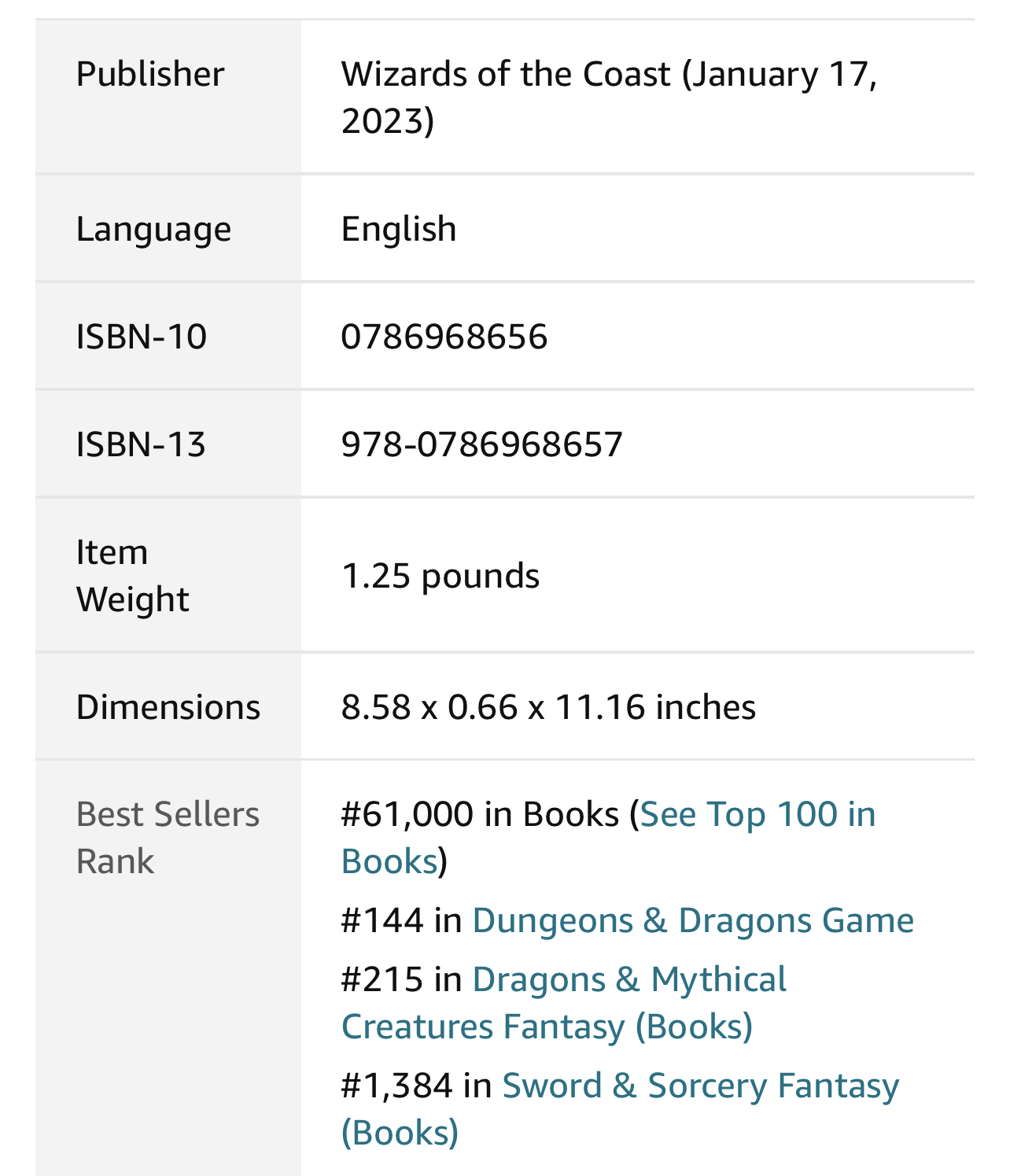
Task: Open the Sword & Sorcery Fantasy (Books) link
Action: click(x=700, y=1086)
